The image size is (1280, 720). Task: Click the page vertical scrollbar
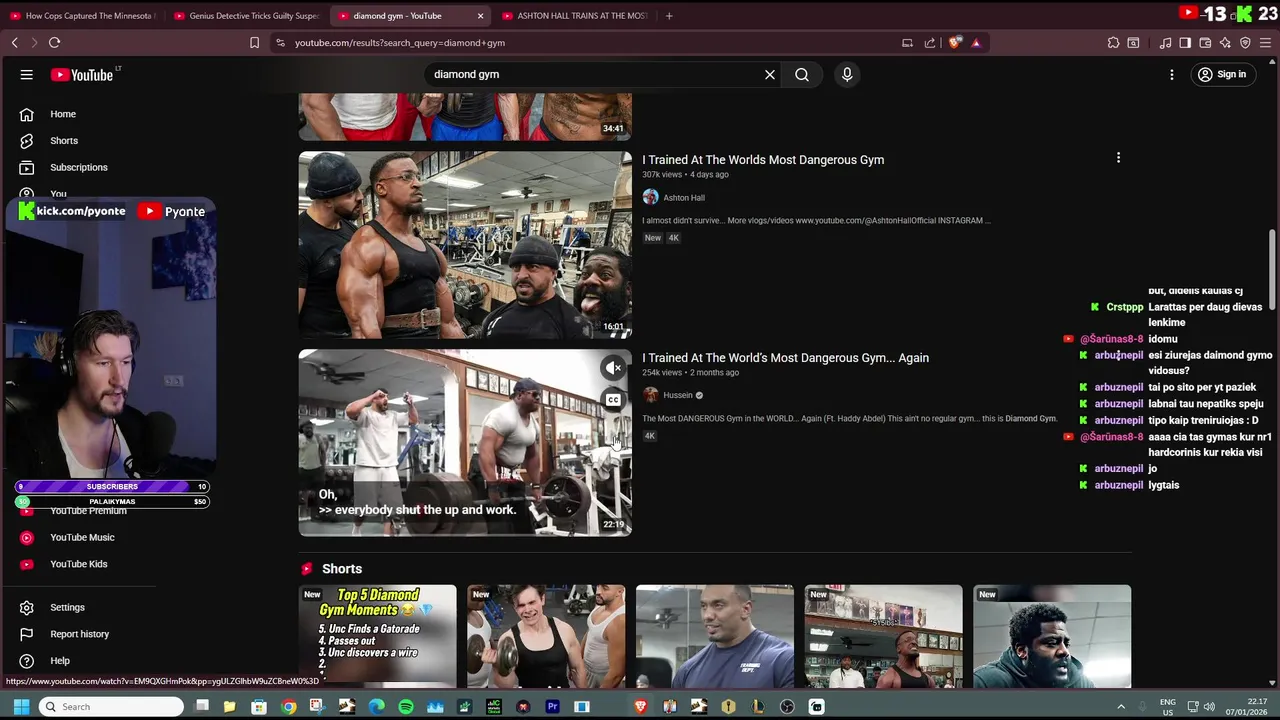point(1272,270)
